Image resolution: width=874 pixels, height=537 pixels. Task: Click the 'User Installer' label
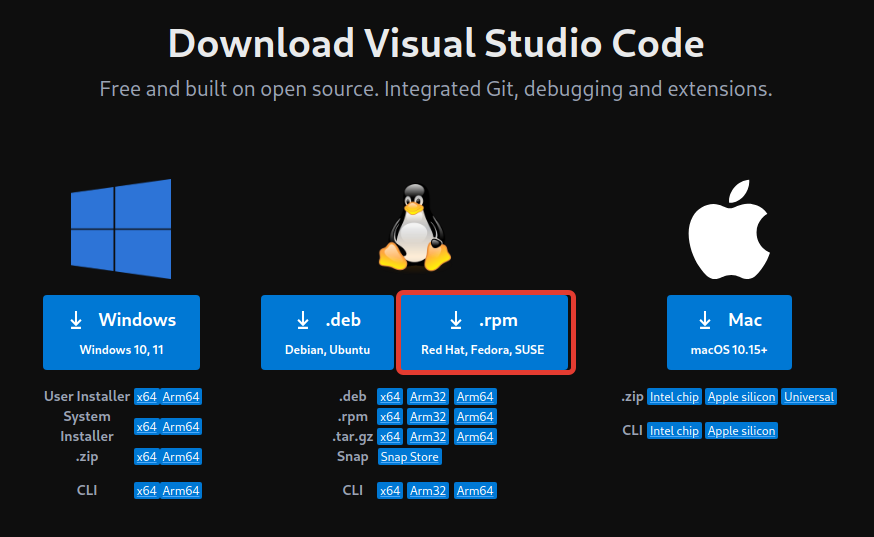pyautogui.click(x=87, y=396)
